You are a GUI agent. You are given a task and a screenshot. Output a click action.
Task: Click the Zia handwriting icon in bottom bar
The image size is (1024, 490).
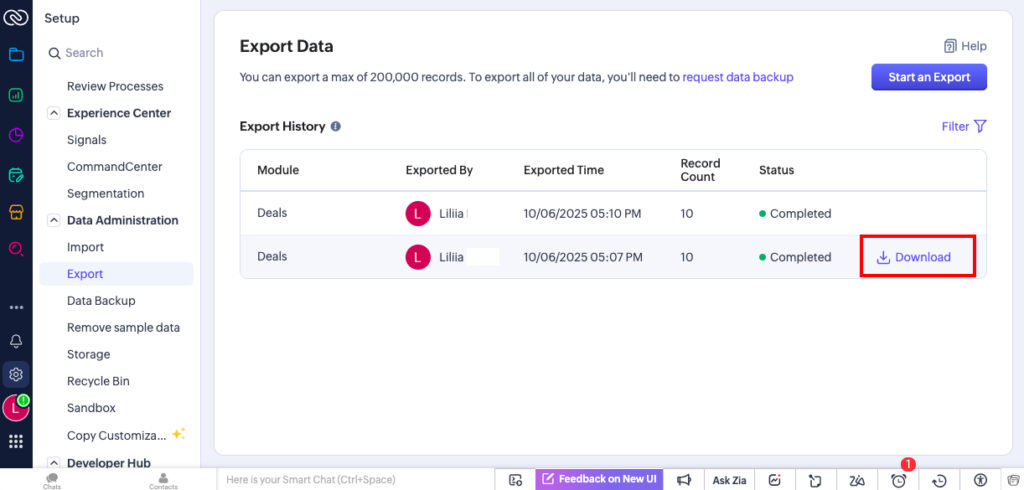coord(856,480)
